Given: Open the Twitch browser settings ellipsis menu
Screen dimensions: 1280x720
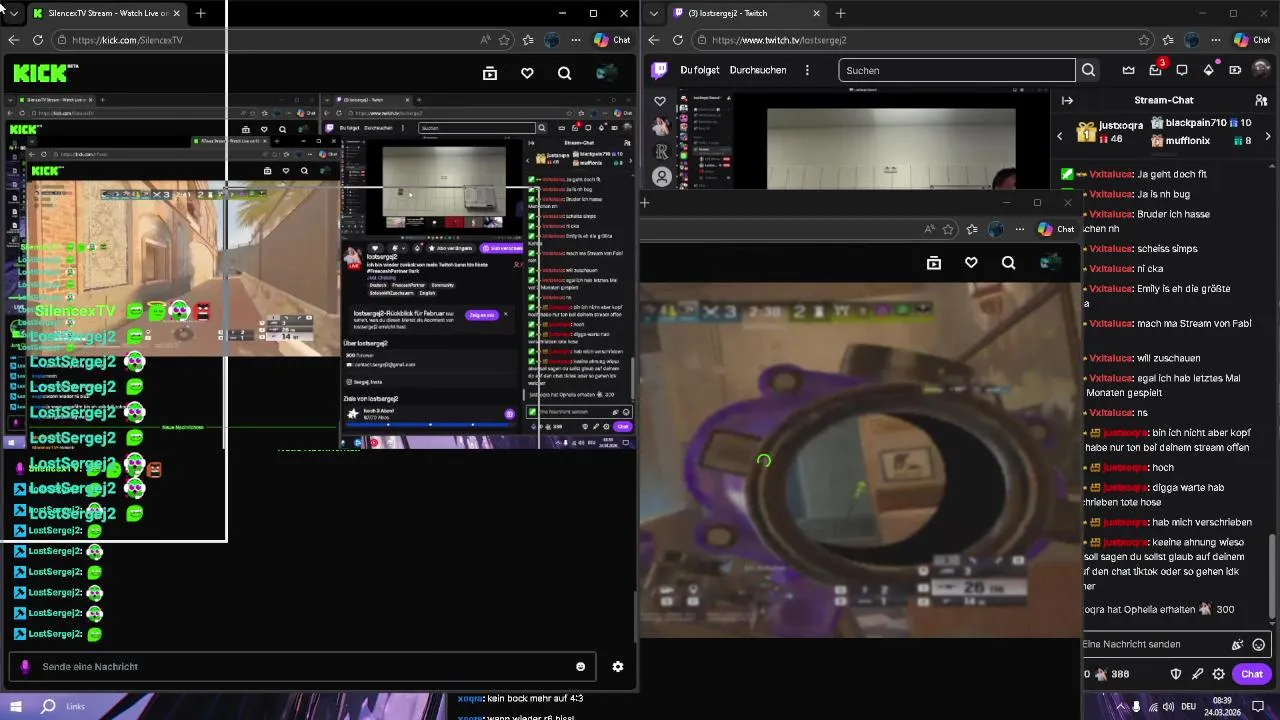Looking at the screenshot, I should [1216, 40].
